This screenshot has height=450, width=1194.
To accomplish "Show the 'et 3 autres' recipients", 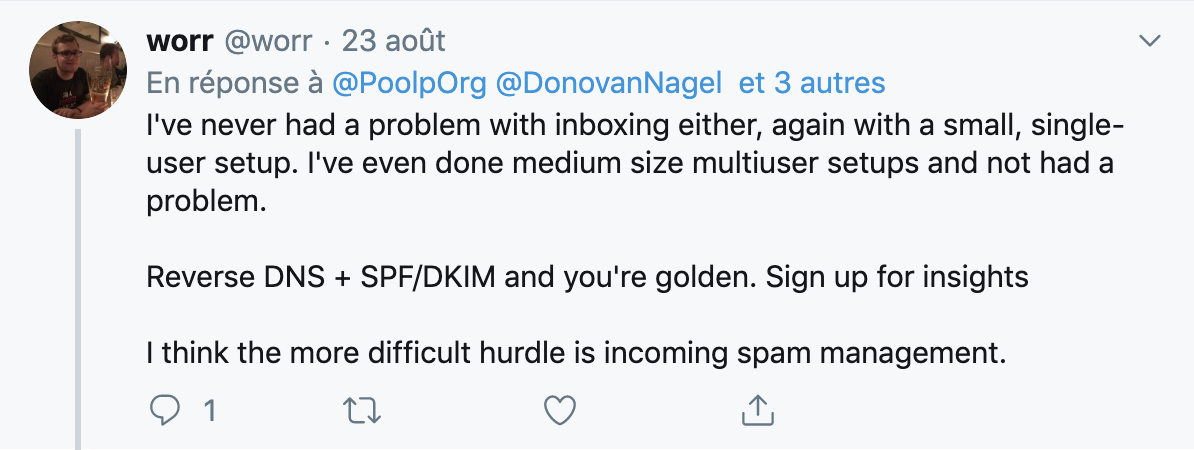I will pyautogui.click(x=812, y=83).
